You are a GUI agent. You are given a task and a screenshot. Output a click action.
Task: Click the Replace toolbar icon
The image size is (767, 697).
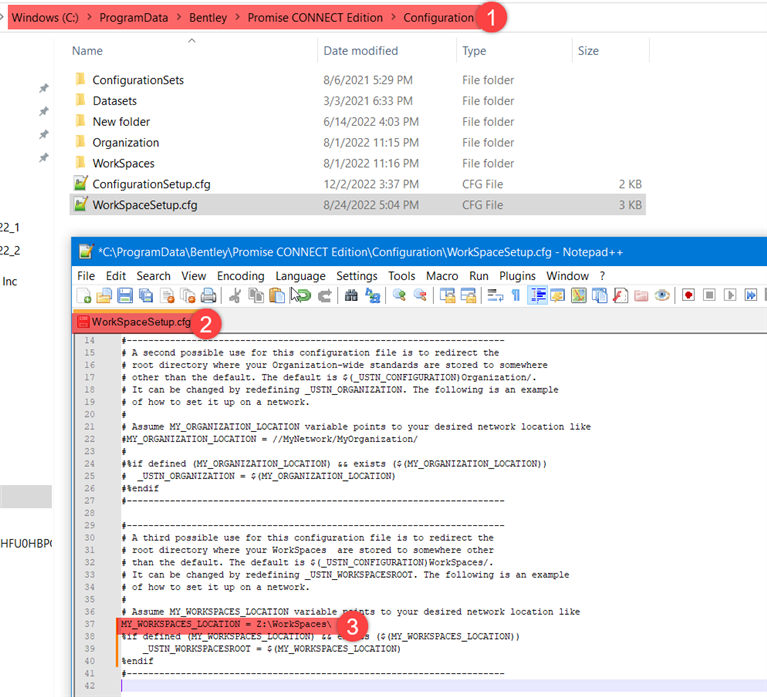372,295
